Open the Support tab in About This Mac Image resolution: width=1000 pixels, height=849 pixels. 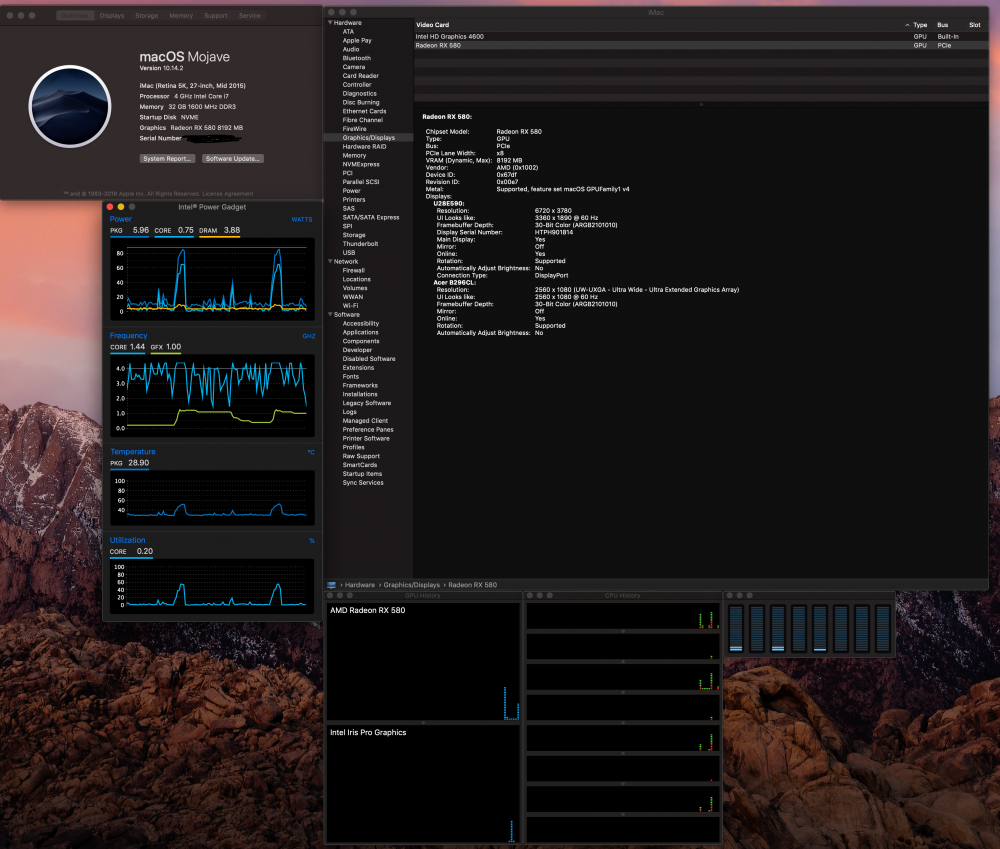point(216,15)
